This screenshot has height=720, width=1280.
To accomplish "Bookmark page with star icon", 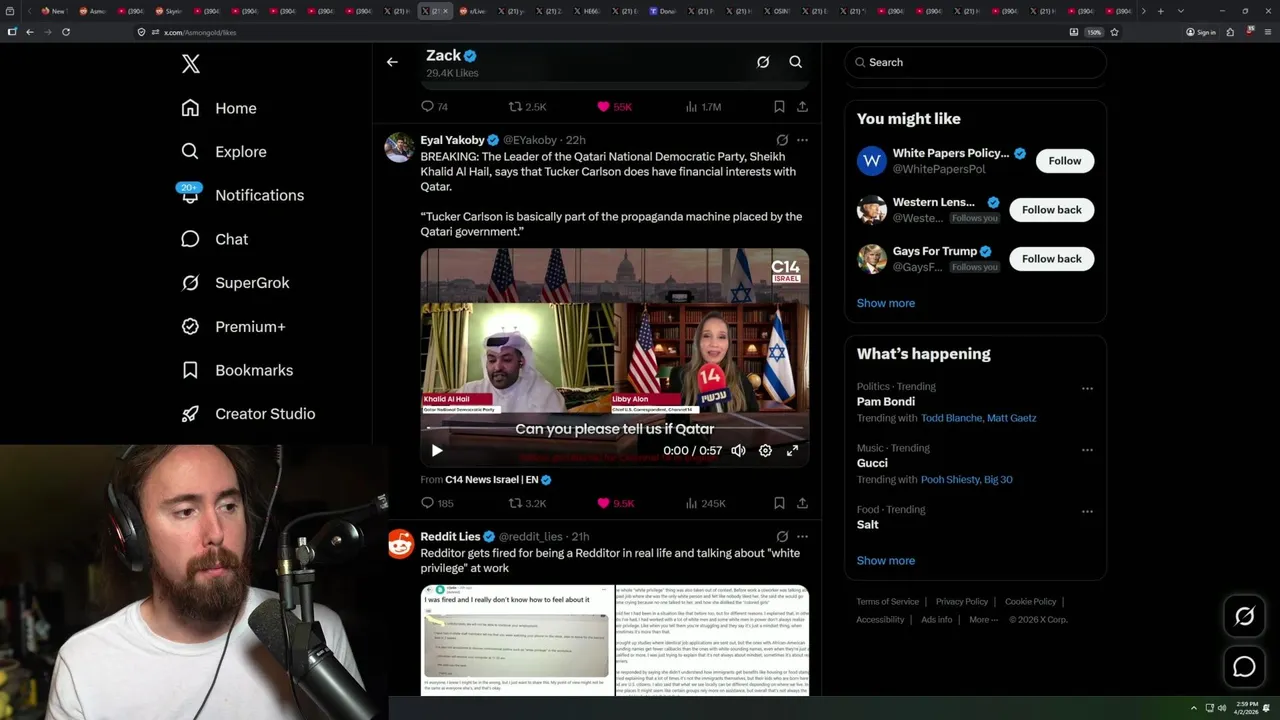I will click(1114, 32).
